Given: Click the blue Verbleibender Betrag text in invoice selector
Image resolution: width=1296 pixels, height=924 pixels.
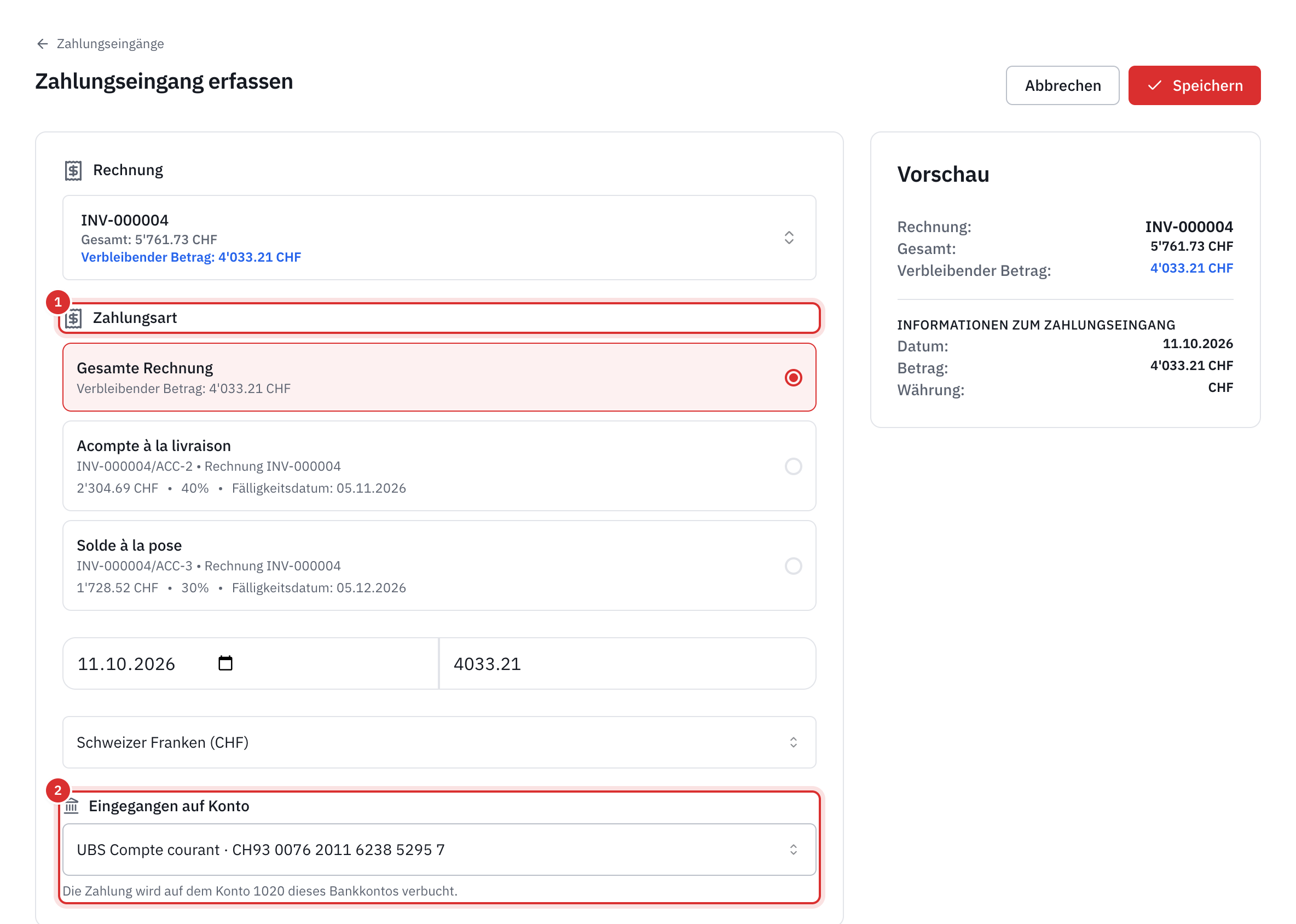Looking at the screenshot, I should click(190, 257).
